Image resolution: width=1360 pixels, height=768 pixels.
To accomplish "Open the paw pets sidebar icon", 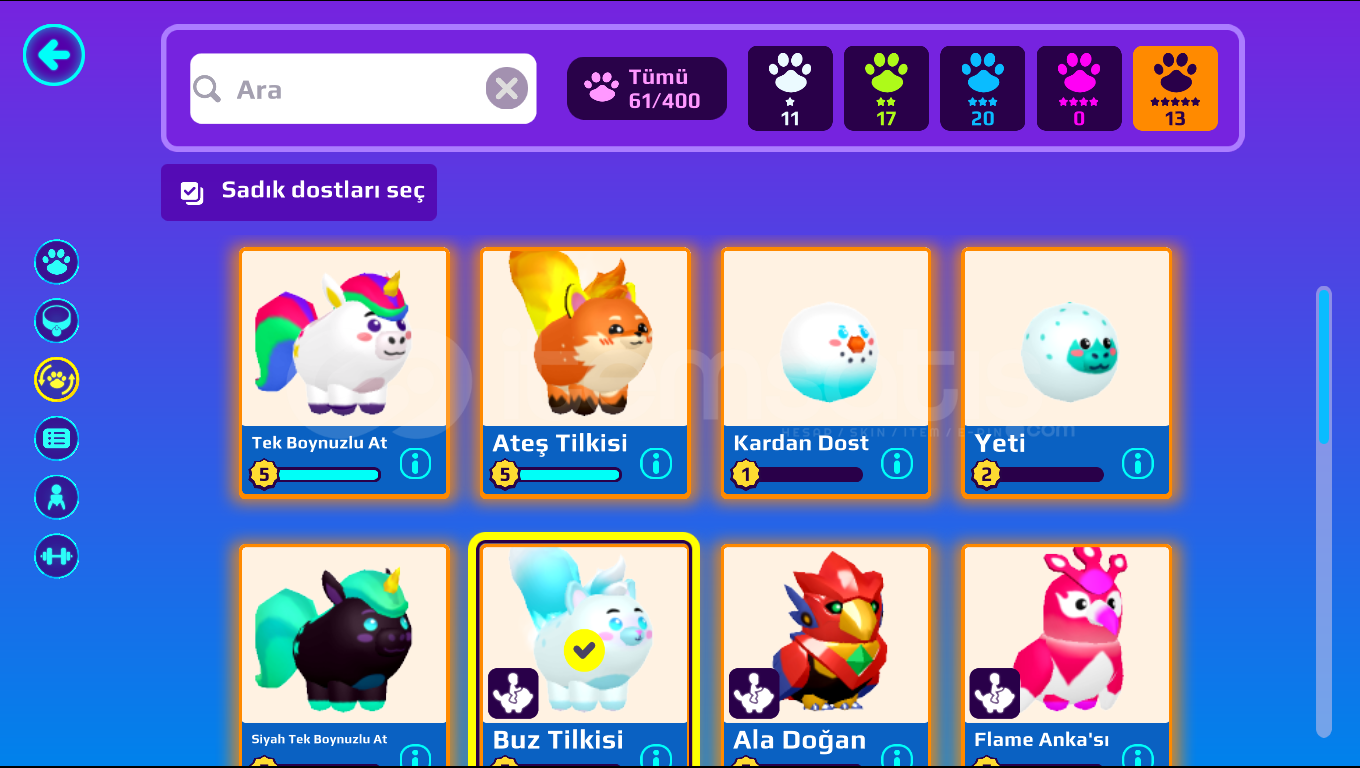I will click(57, 262).
